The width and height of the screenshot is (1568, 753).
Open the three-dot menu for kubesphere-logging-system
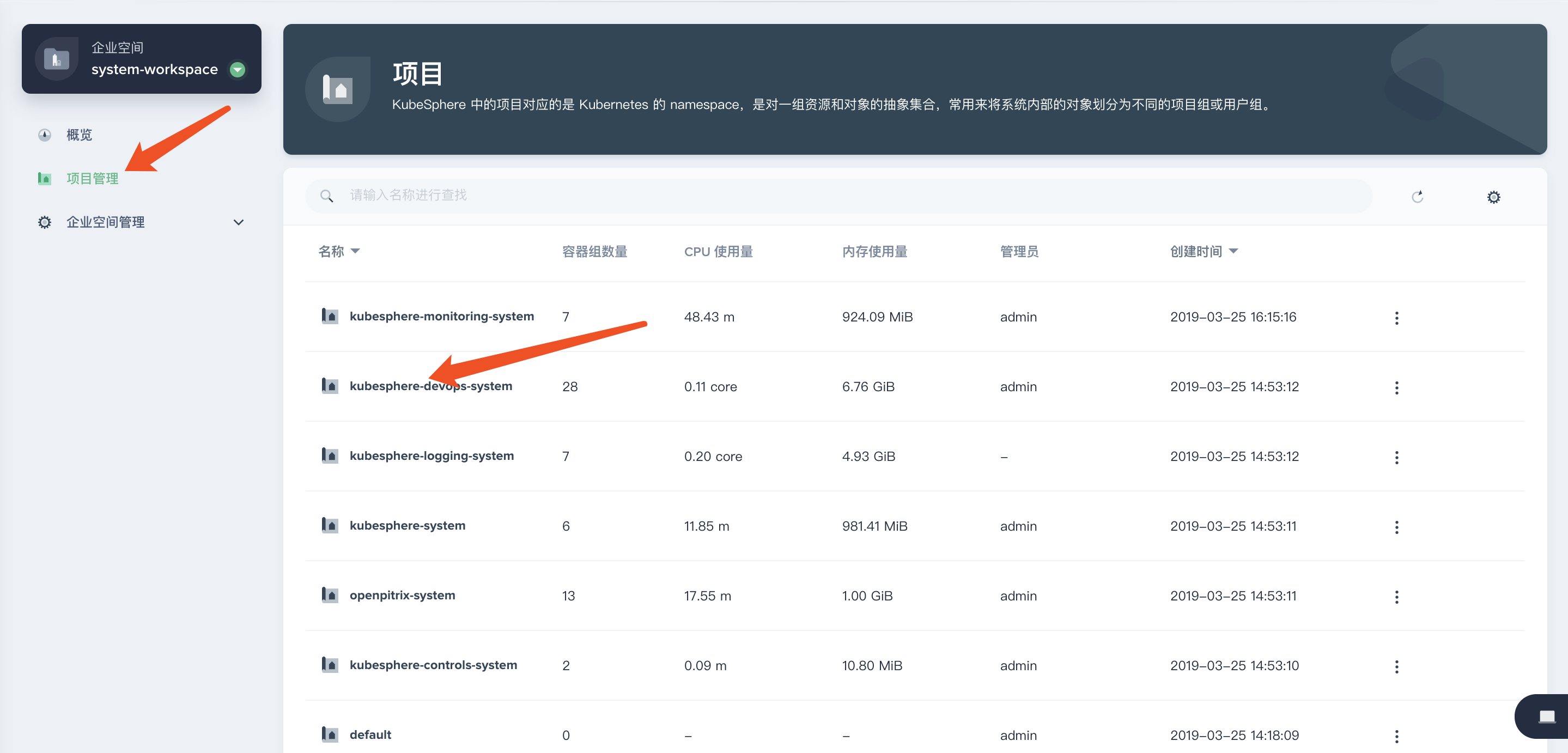[1397, 457]
